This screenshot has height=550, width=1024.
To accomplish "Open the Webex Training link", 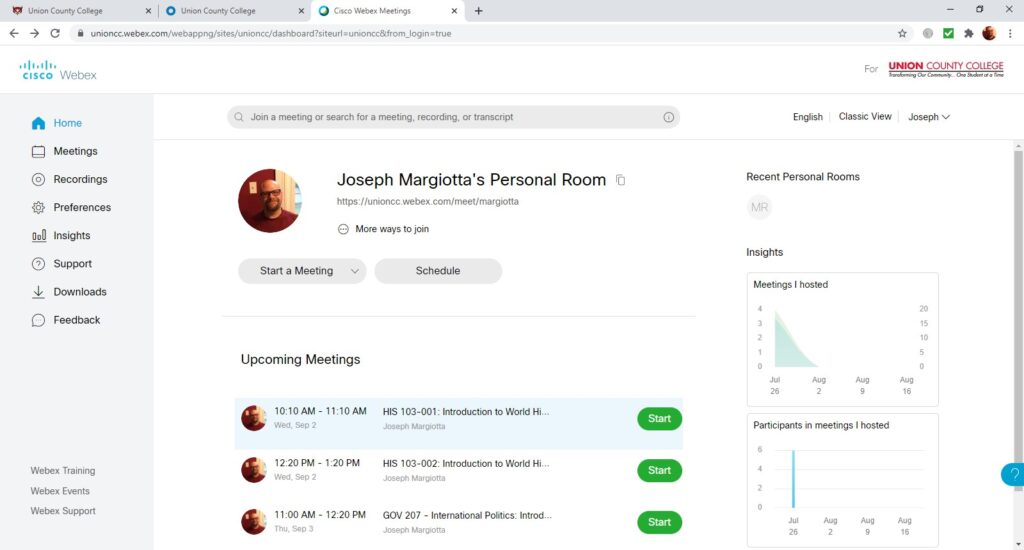I will 63,471.
